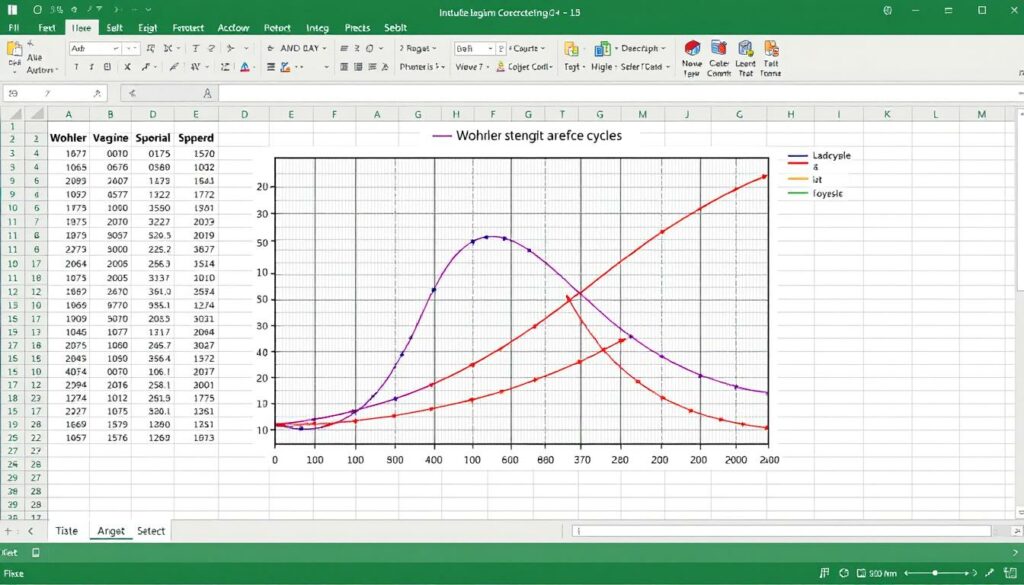Click the yellow Tojt documents icon
Image resolution: width=1024 pixels, height=585 pixels.
click(x=571, y=49)
